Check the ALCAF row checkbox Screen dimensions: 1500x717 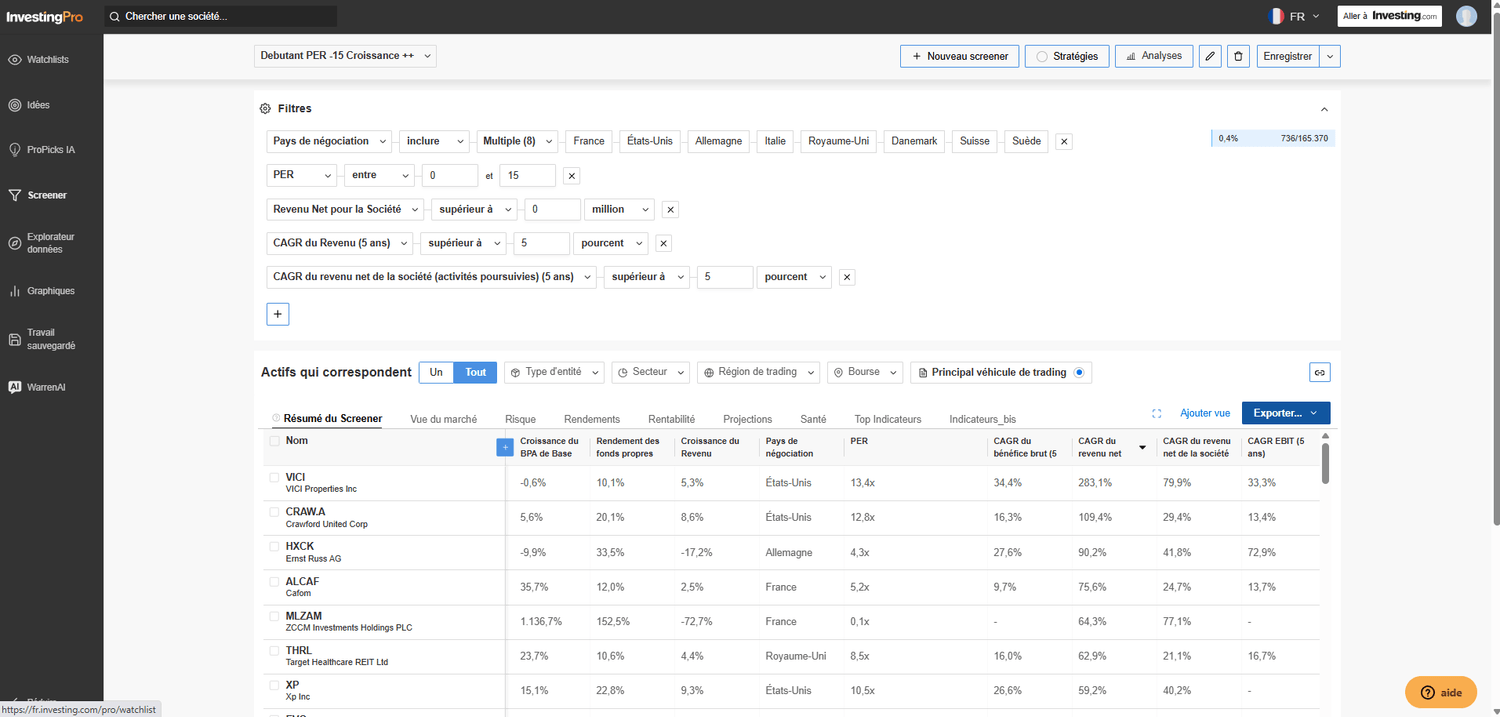(x=275, y=582)
